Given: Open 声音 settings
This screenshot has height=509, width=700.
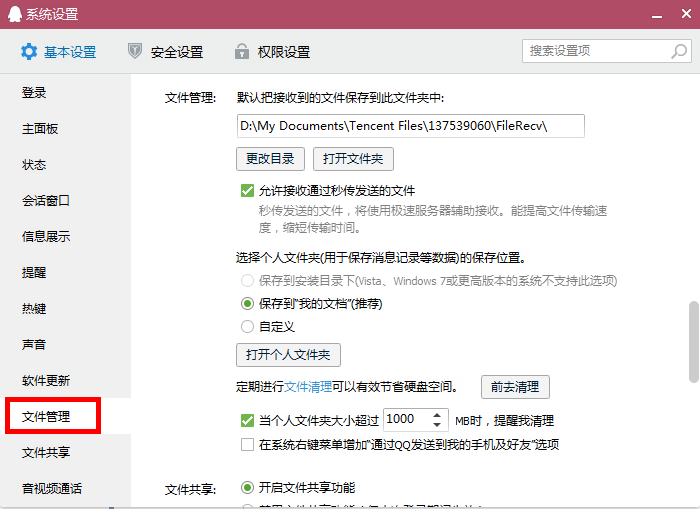Looking at the screenshot, I should (34, 345).
